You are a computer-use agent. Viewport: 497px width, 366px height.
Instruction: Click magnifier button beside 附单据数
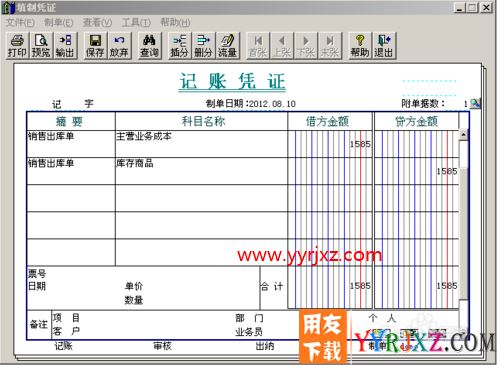tap(475, 104)
